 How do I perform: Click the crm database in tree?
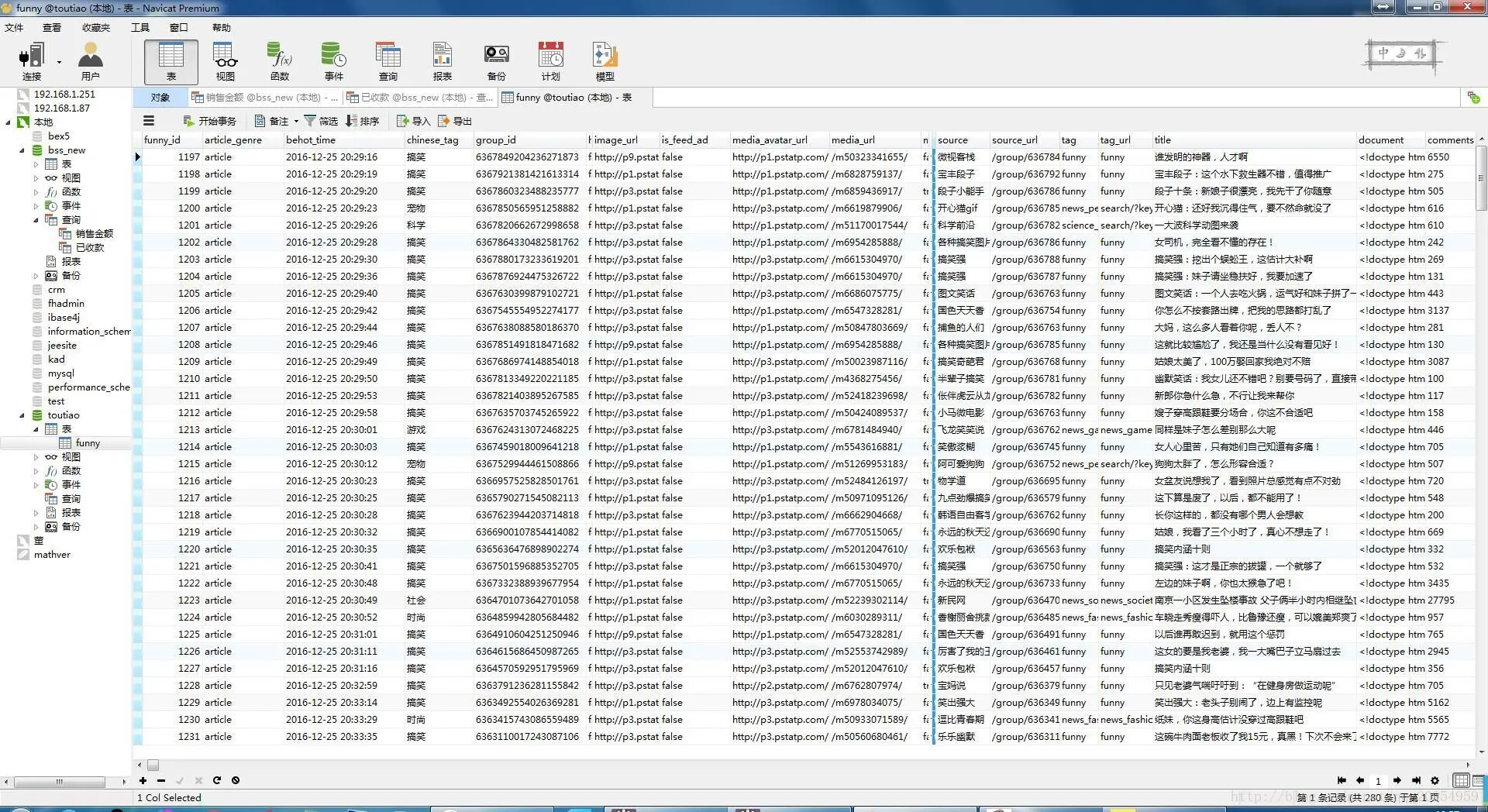point(57,290)
